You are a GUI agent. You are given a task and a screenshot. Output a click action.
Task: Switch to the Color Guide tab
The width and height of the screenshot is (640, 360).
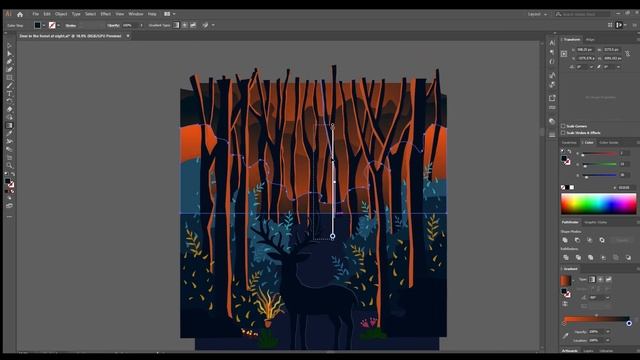(x=609, y=142)
